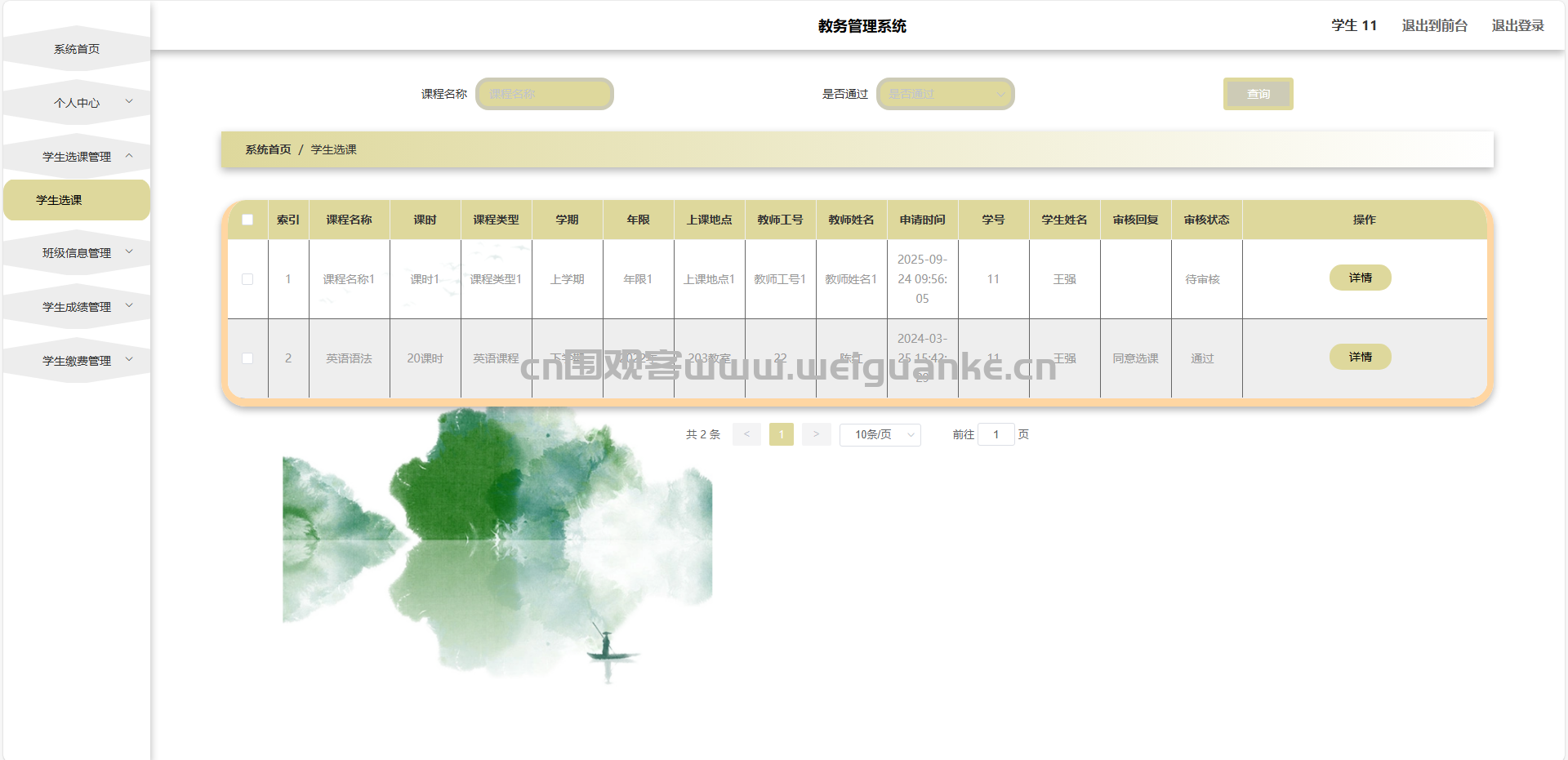Toggle the select-all checkbox in table header
The height and width of the screenshot is (760, 1568).
(247, 220)
